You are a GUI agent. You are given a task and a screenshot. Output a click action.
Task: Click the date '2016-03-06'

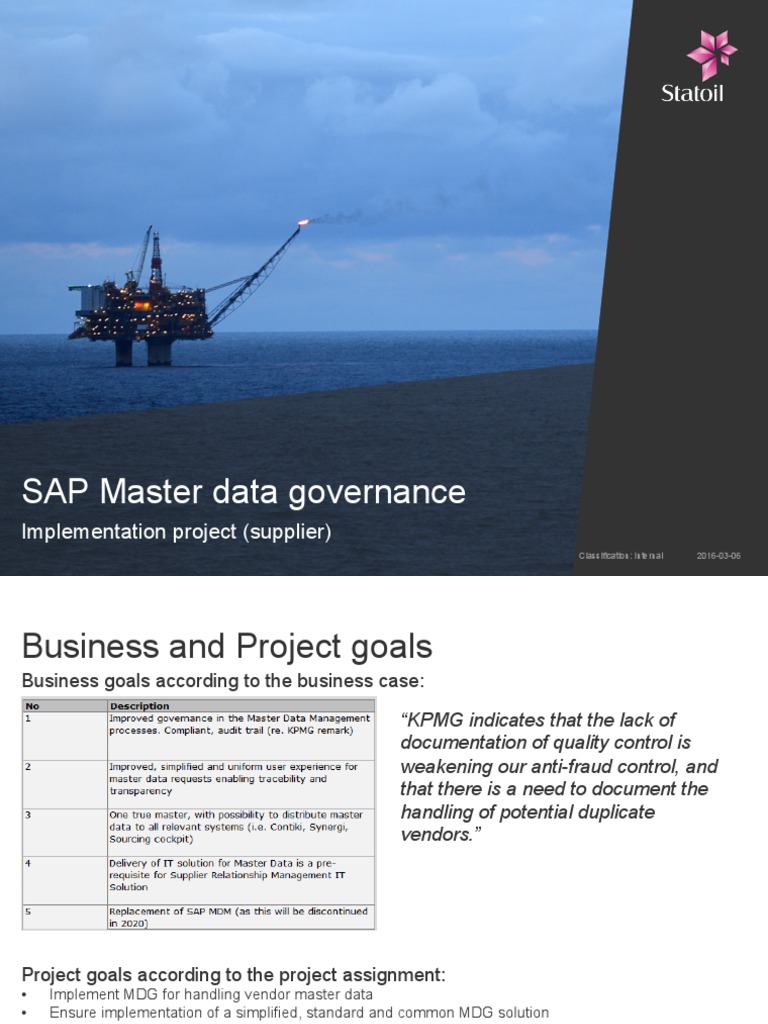(x=718, y=556)
